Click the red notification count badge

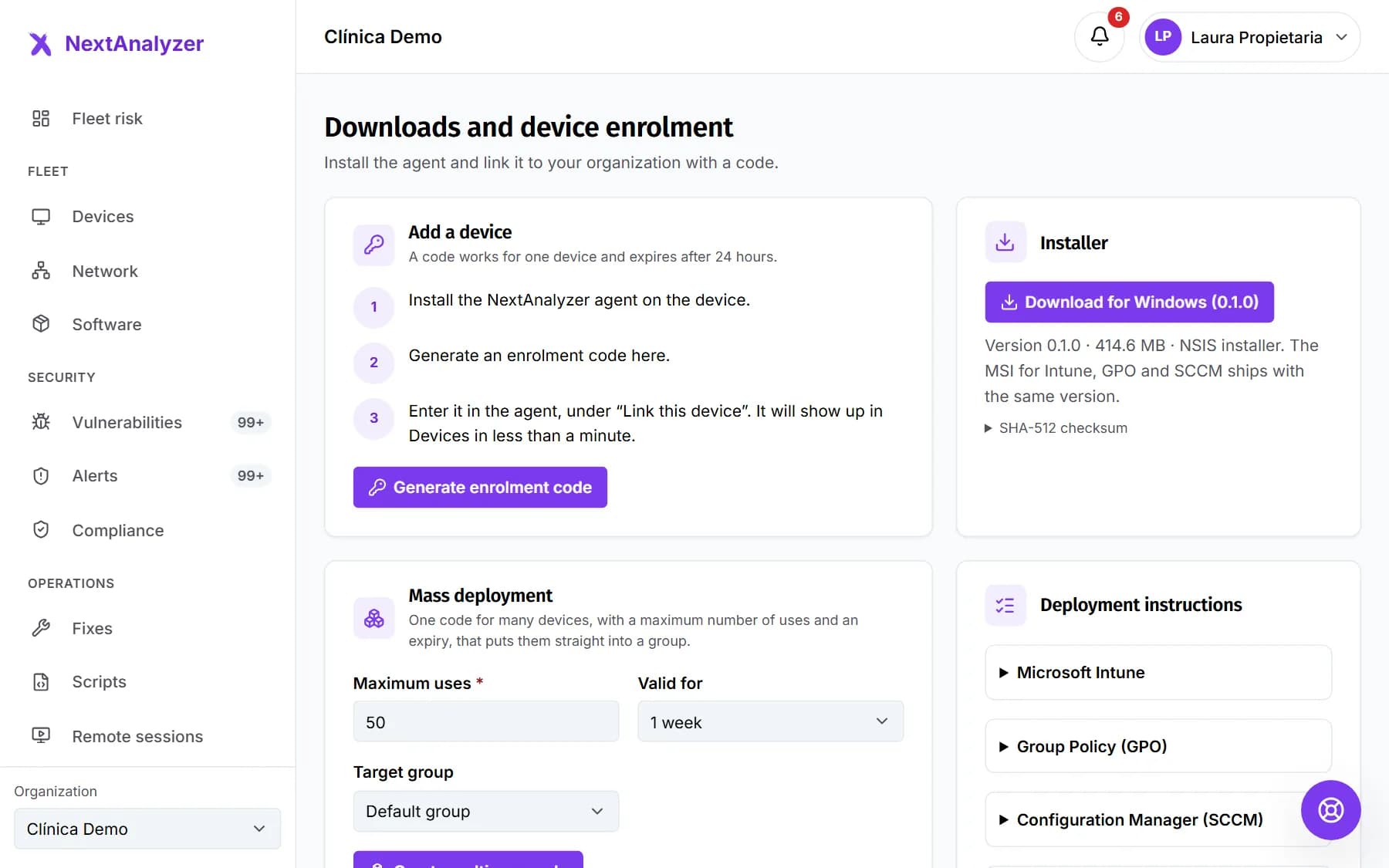tap(1118, 17)
